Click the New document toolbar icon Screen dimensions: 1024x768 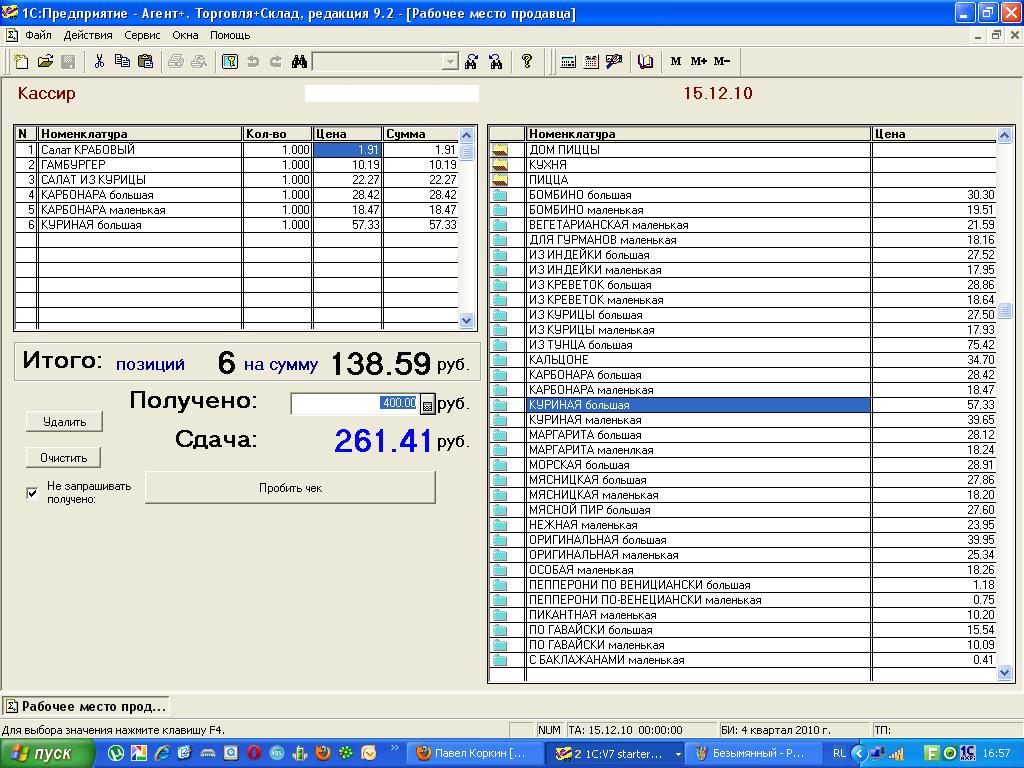(x=22, y=61)
